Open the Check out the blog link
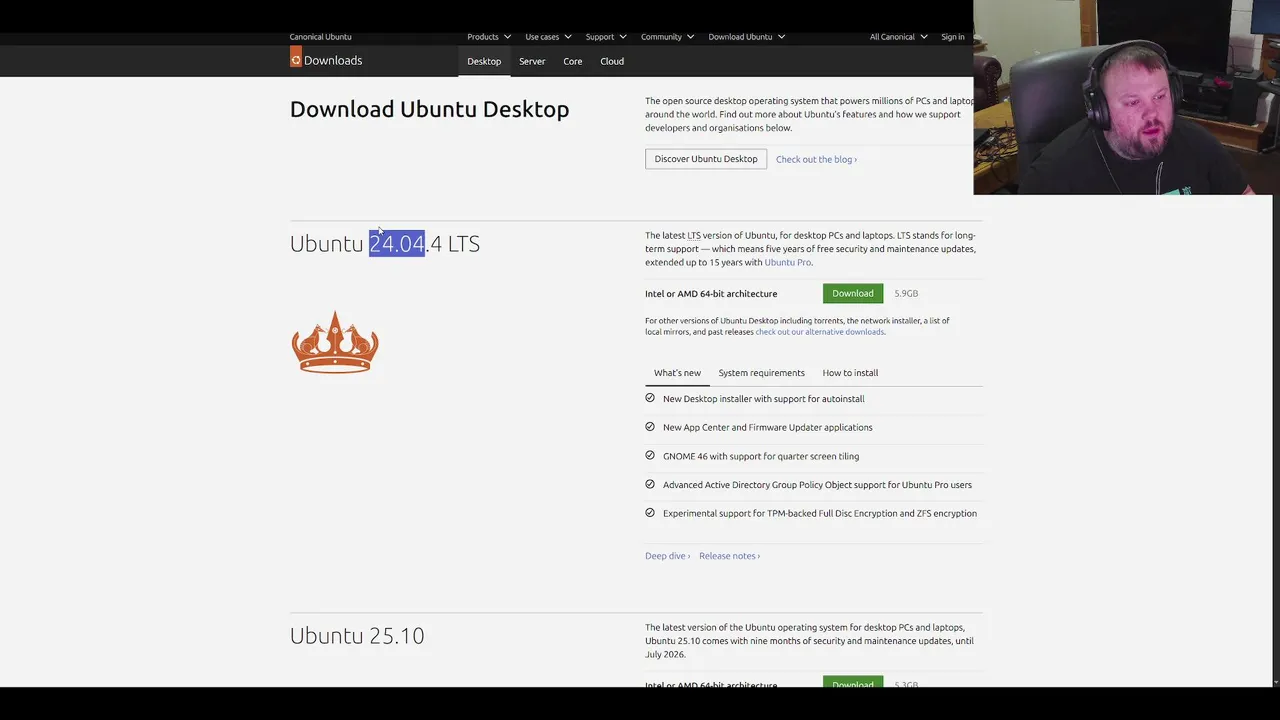The image size is (1280, 720). pos(816,159)
